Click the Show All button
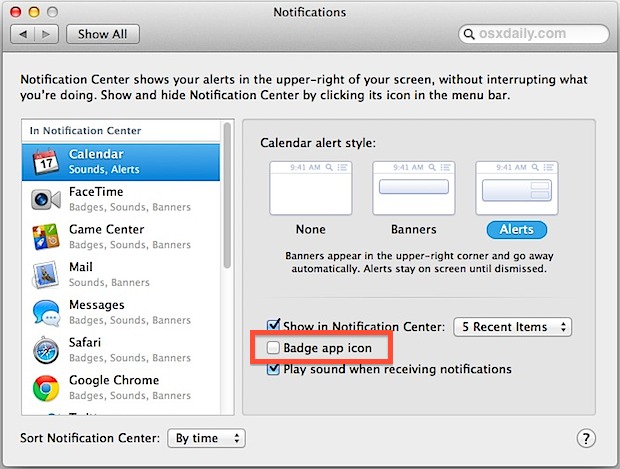Screen dimensions: 620x469 pos(103,34)
